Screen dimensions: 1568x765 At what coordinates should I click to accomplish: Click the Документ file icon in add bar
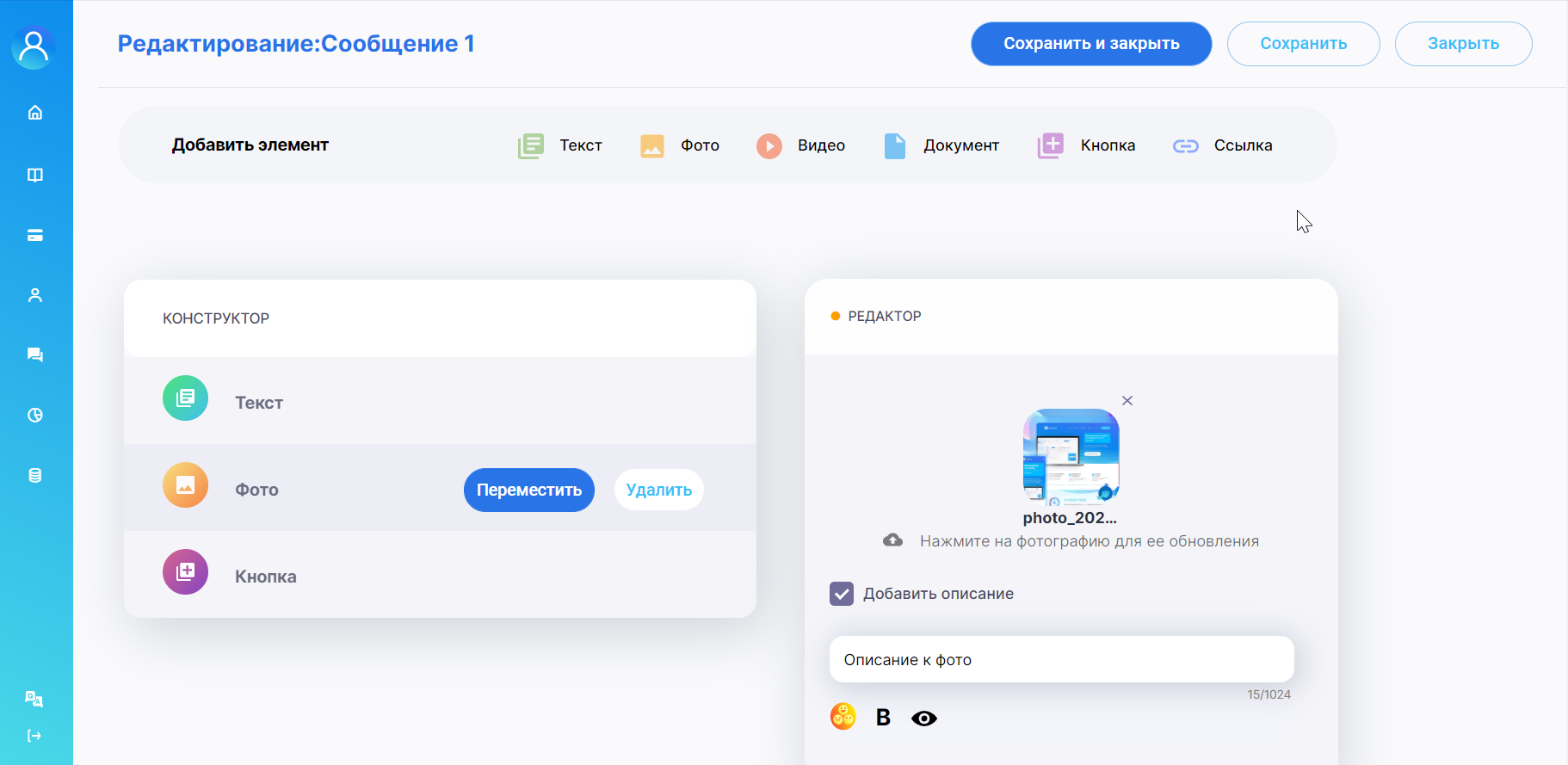[x=895, y=145]
